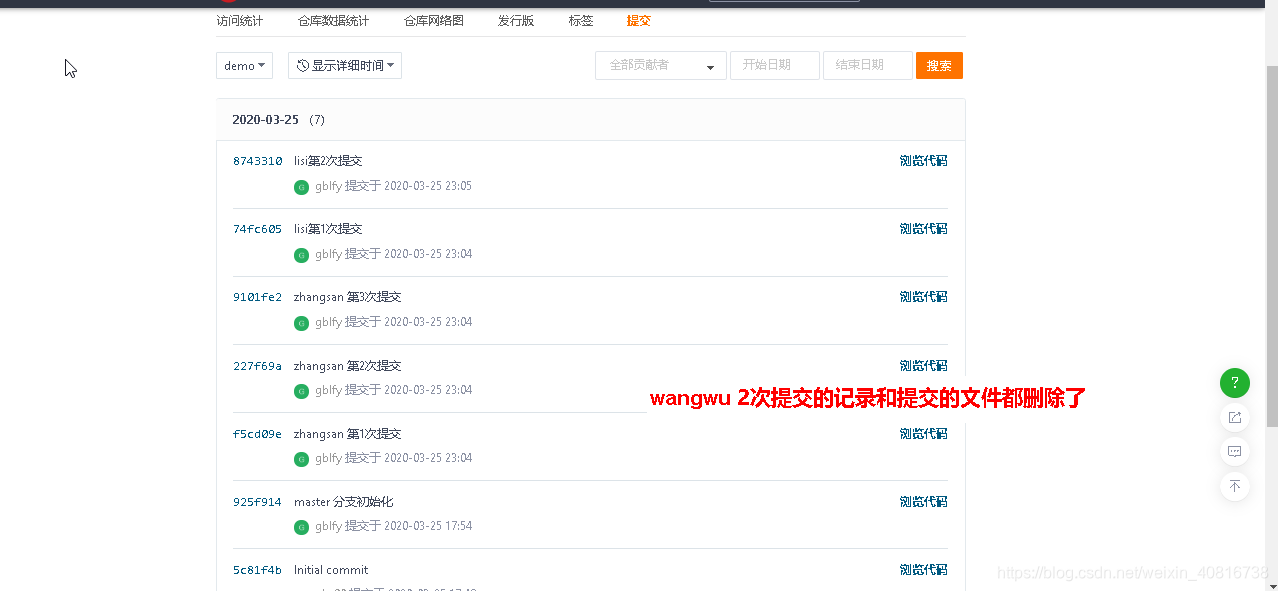Click the 开始日期 date field
The image size is (1278, 591).
coord(775,66)
